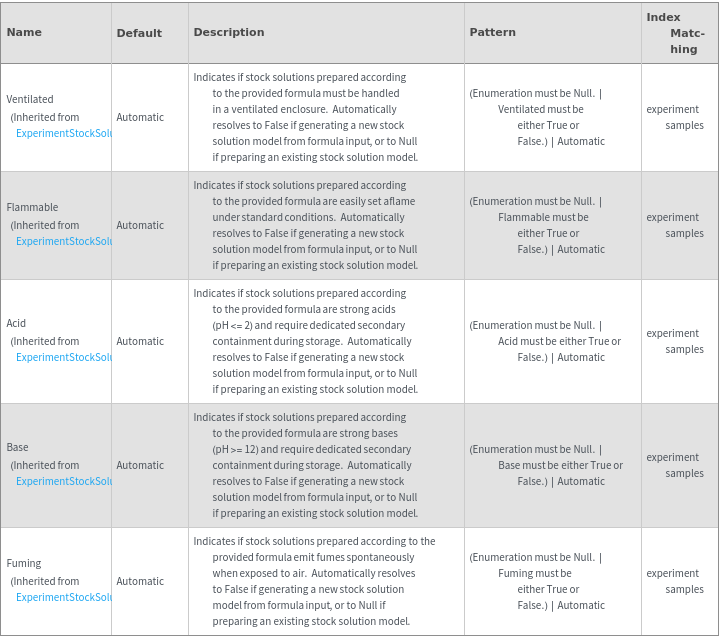Click the Name column header
This screenshot has height=637, width=719.
coord(24,32)
